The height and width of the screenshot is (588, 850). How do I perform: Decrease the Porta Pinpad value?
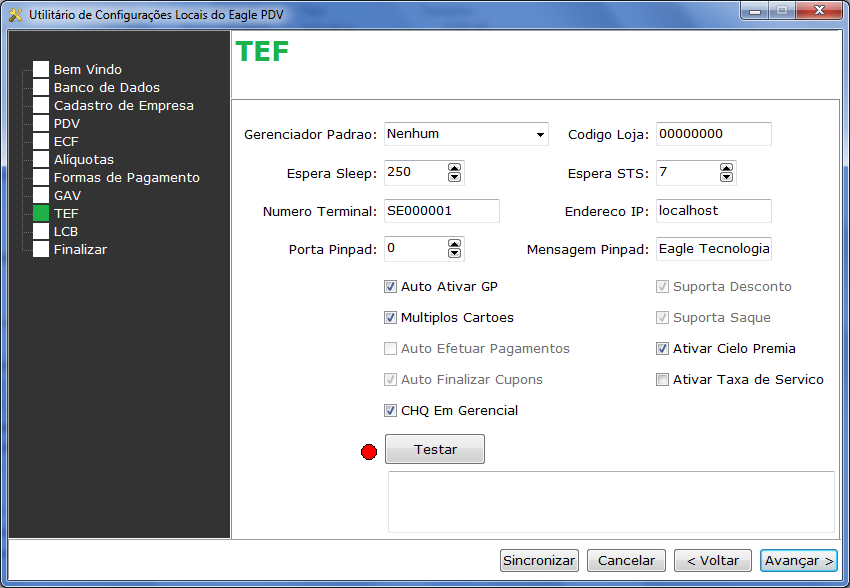point(454,254)
